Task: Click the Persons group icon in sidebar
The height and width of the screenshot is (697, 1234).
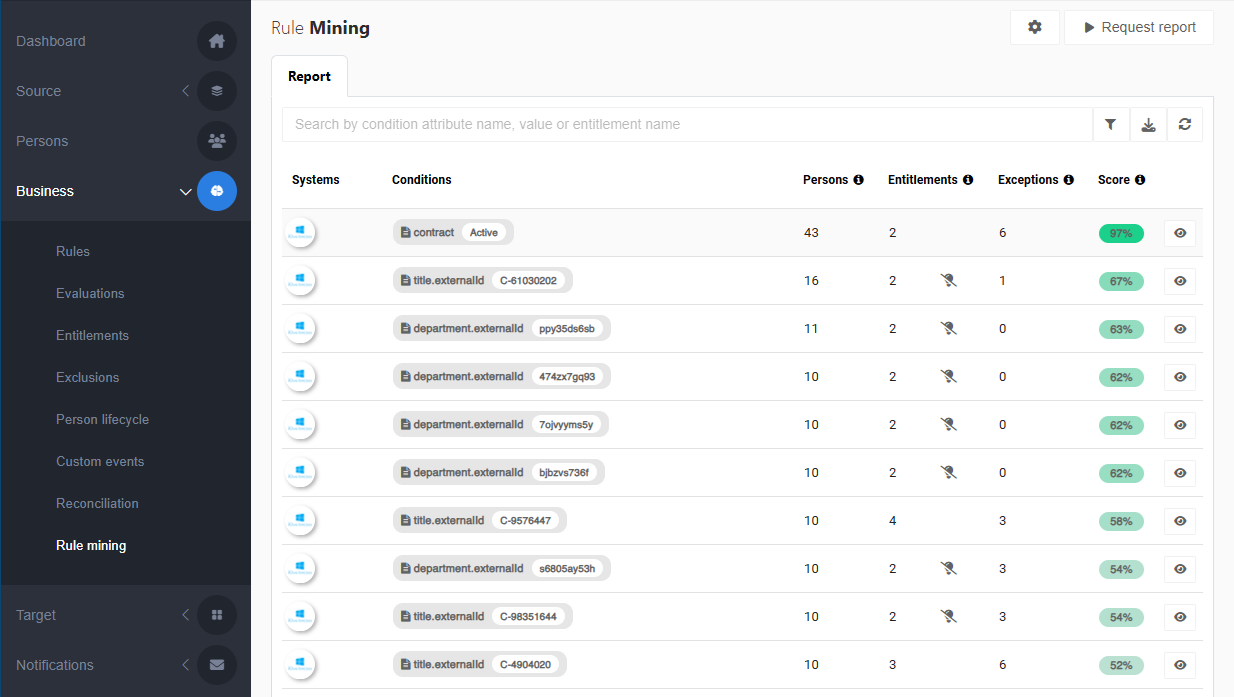Action: 217,141
